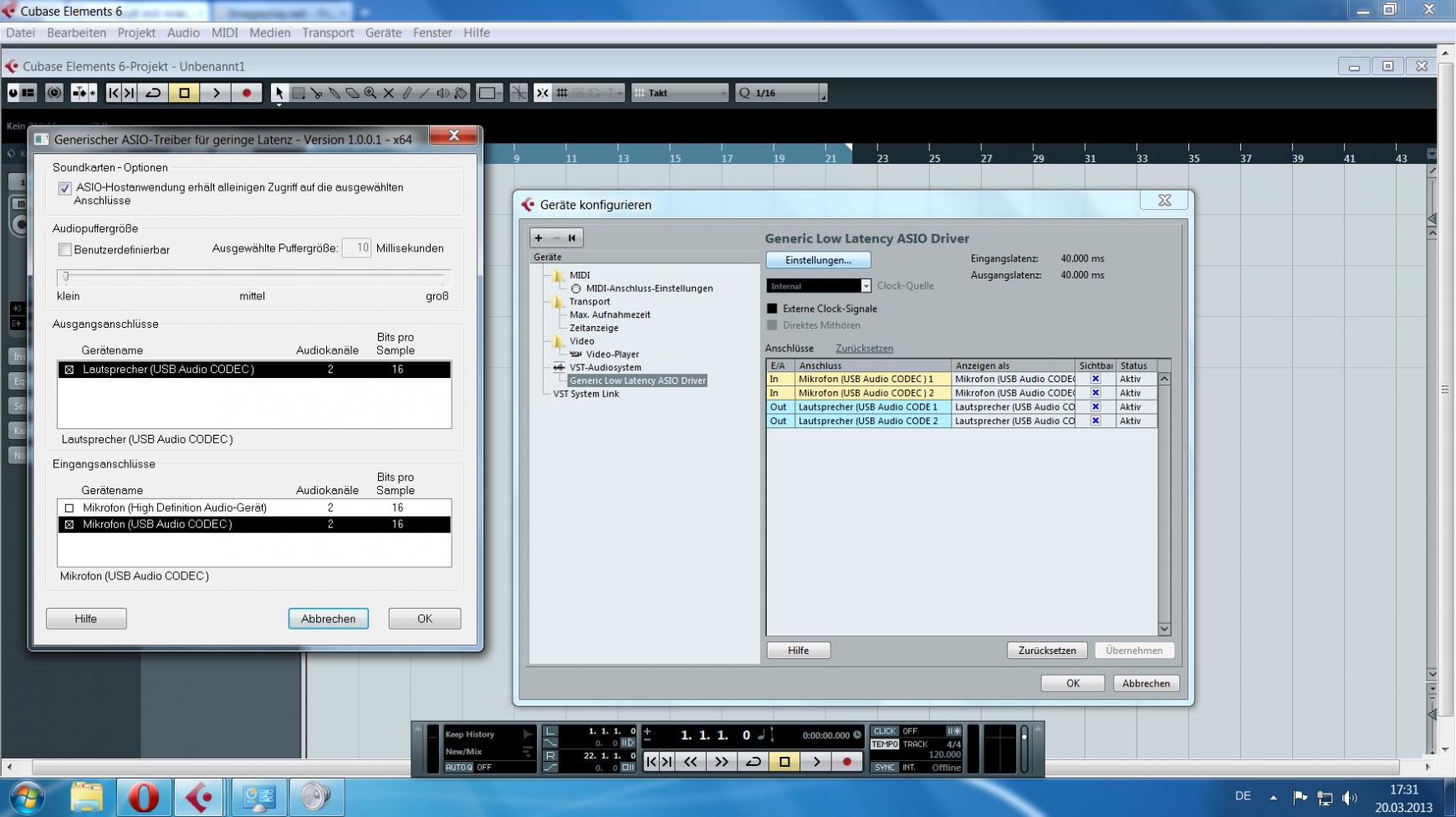
Task: Click the port list scroll-down arrow
Action: (x=1163, y=629)
